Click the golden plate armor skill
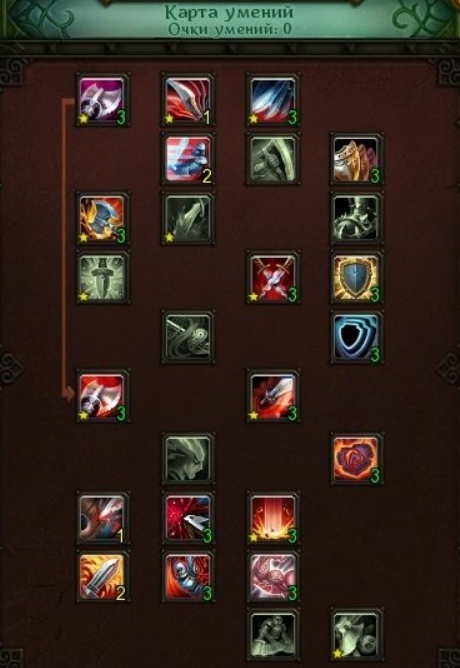 tap(357, 159)
